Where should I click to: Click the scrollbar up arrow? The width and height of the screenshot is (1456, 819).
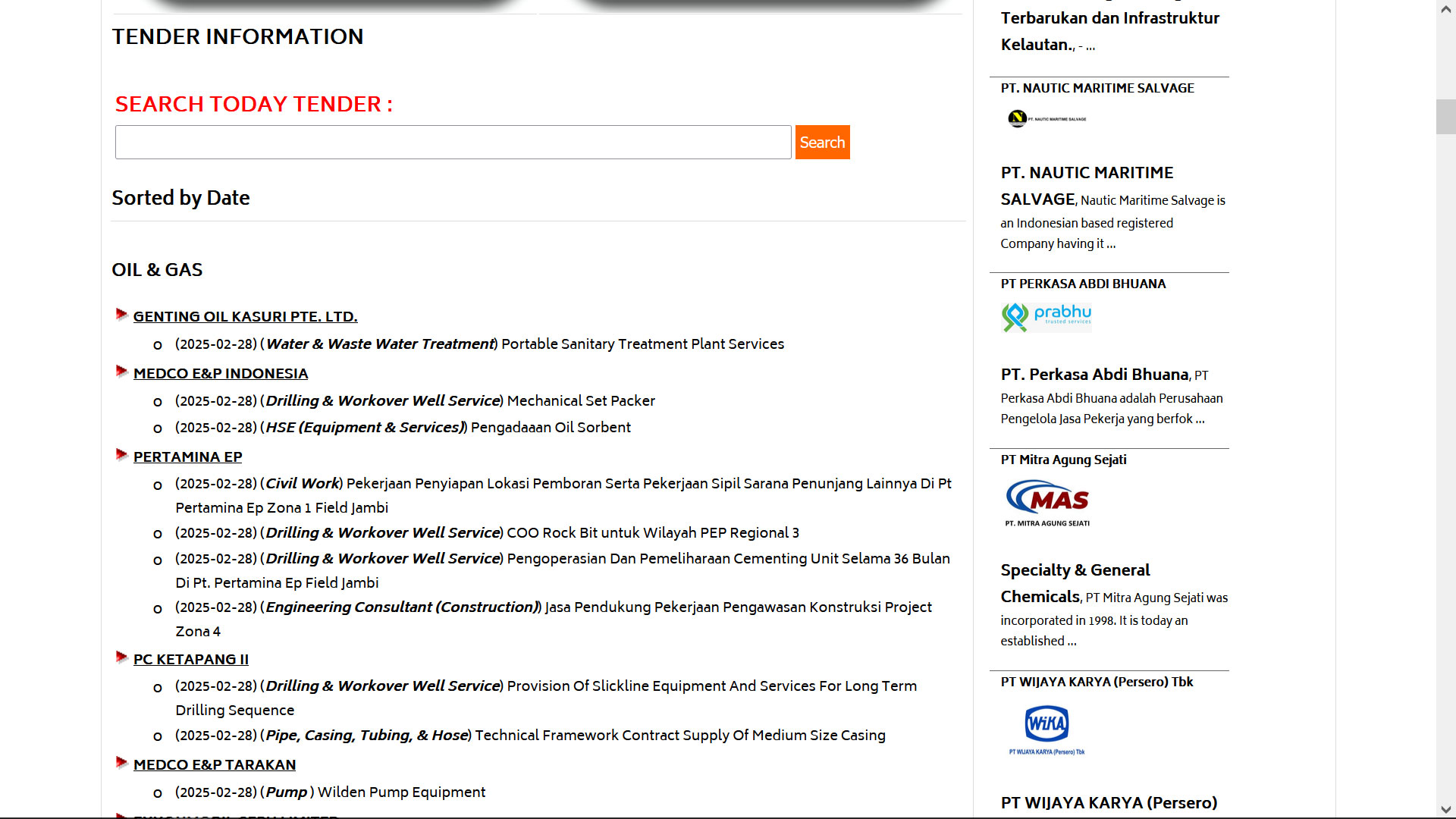1445,9
